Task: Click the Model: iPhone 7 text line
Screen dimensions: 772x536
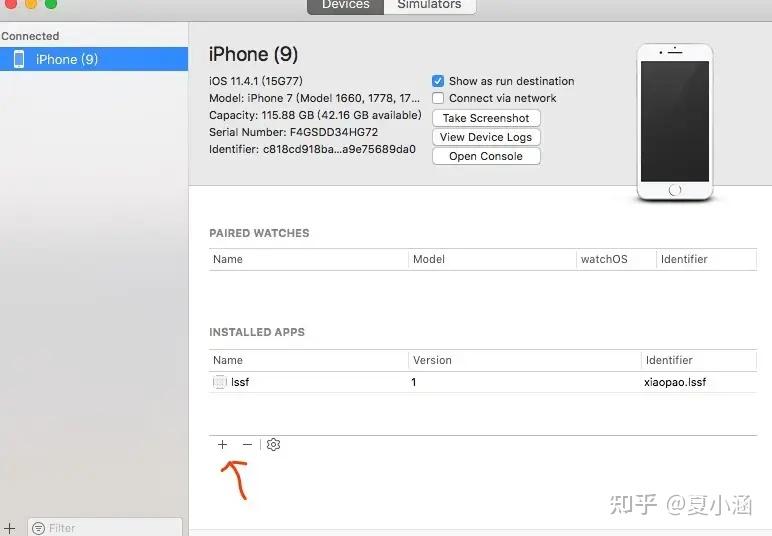Action: [314, 98]
